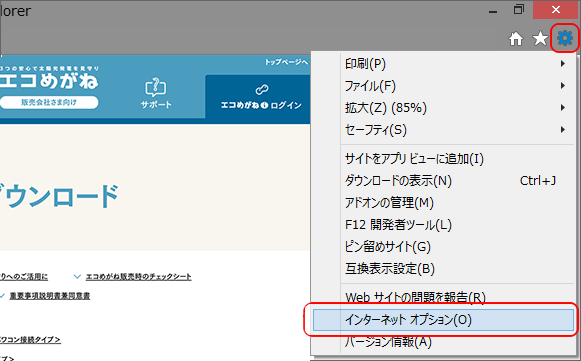
Task: Click the サポート support icon
Action: tap(156, 87)
